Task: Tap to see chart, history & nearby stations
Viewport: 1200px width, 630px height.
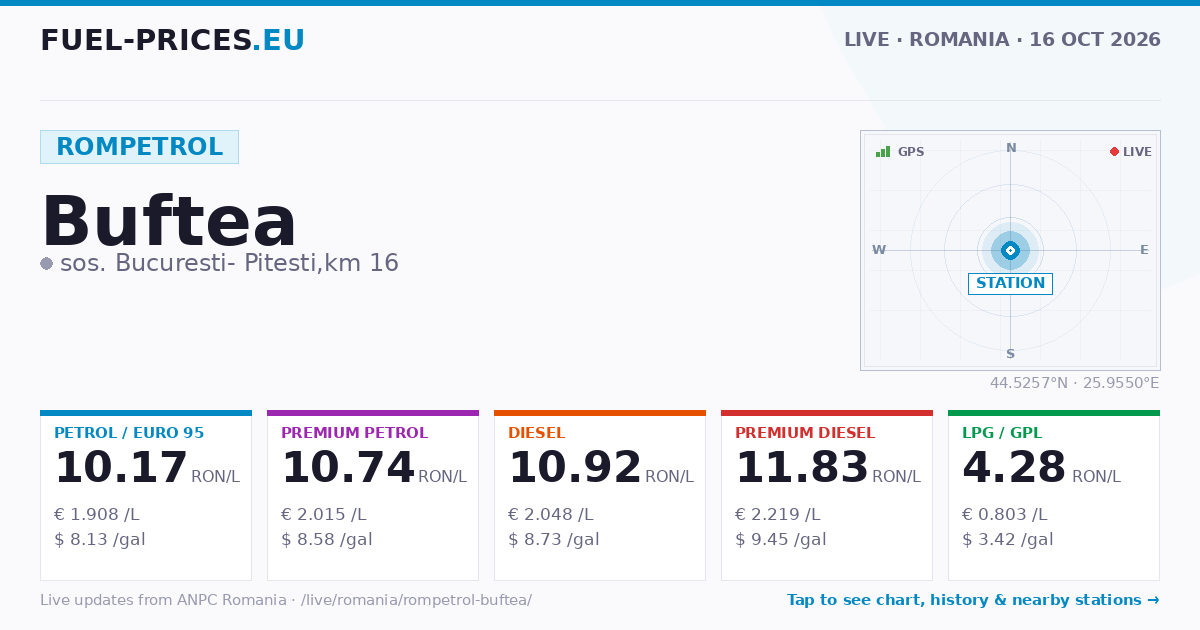Action: pos(973,600)
